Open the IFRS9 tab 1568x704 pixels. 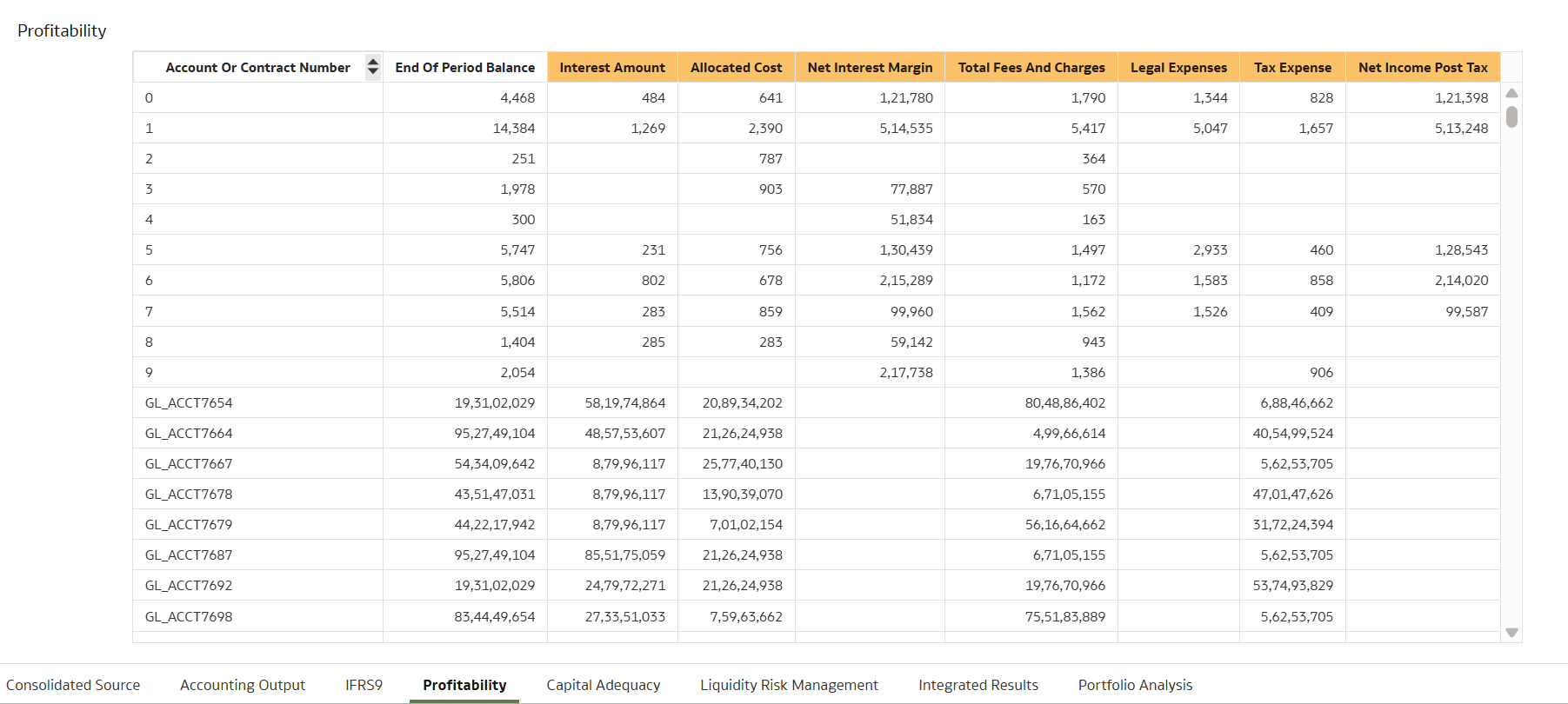click(364, 685)
